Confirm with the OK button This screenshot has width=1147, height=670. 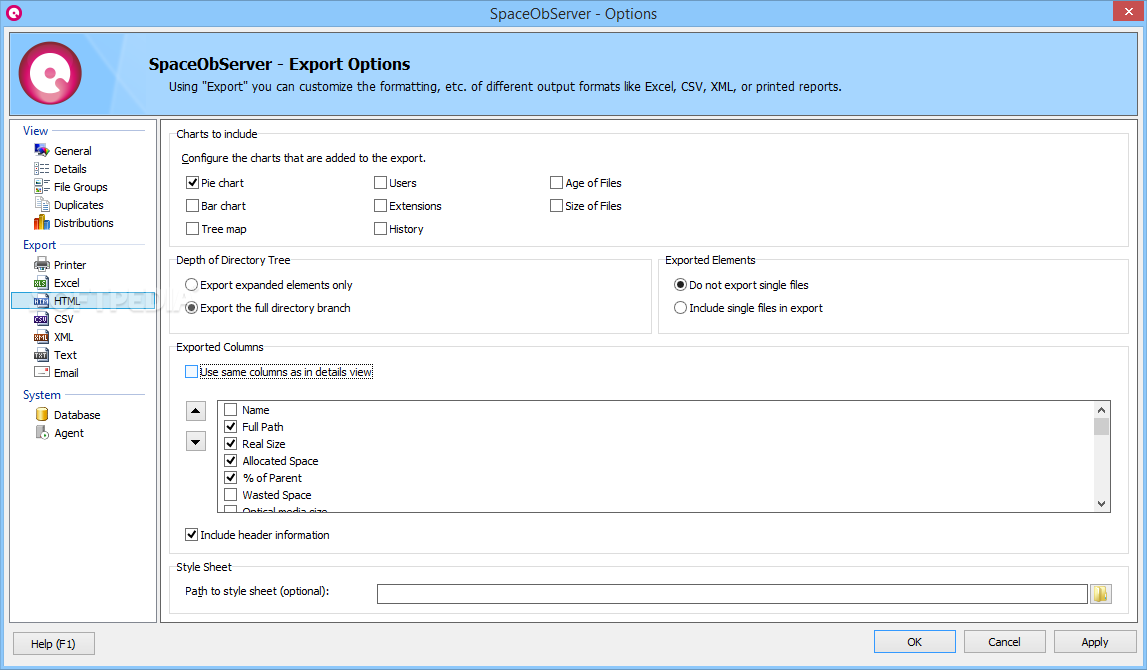[x=914, y=641]
